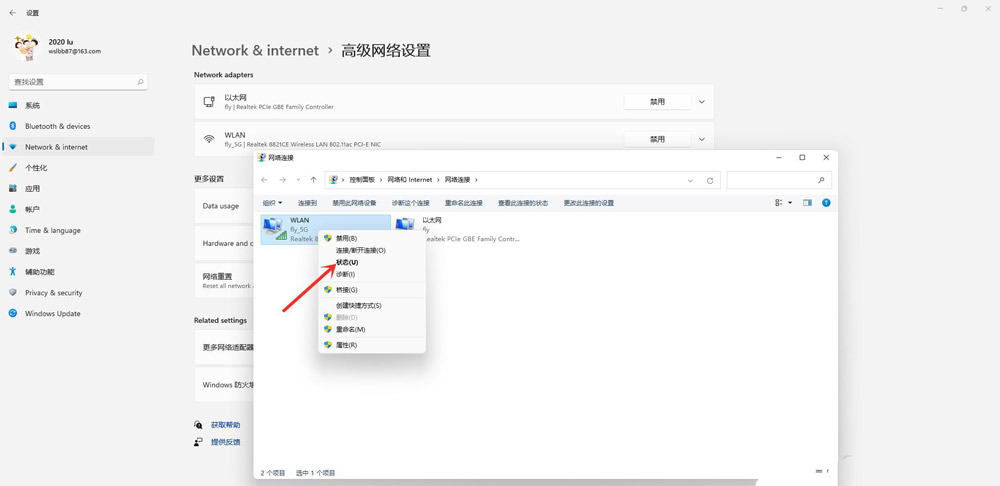This screenshot has width=1000, height=486.
Task: Choose 重命名(M) from context menu
Action: pos(372,329)
